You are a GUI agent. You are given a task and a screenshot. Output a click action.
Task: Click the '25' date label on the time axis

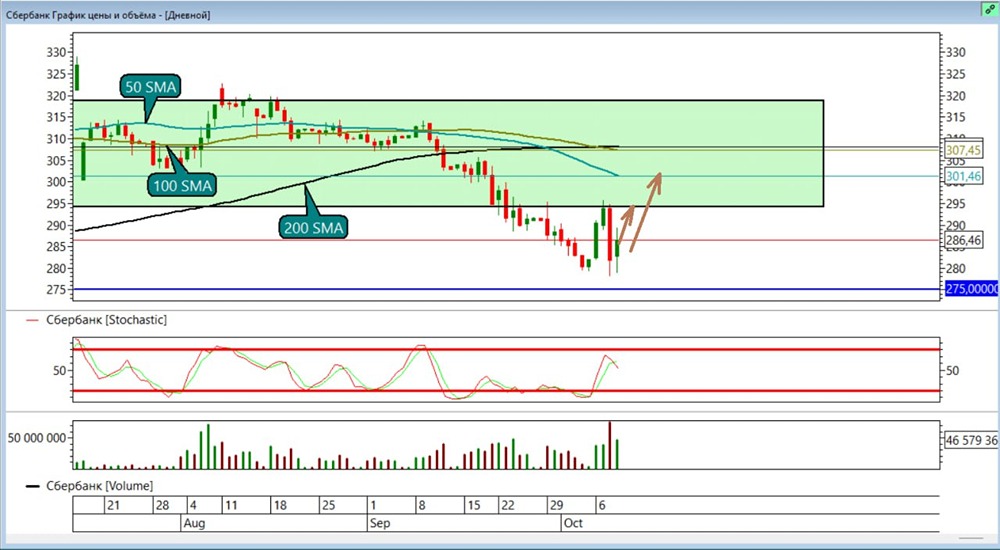[328, 505]
